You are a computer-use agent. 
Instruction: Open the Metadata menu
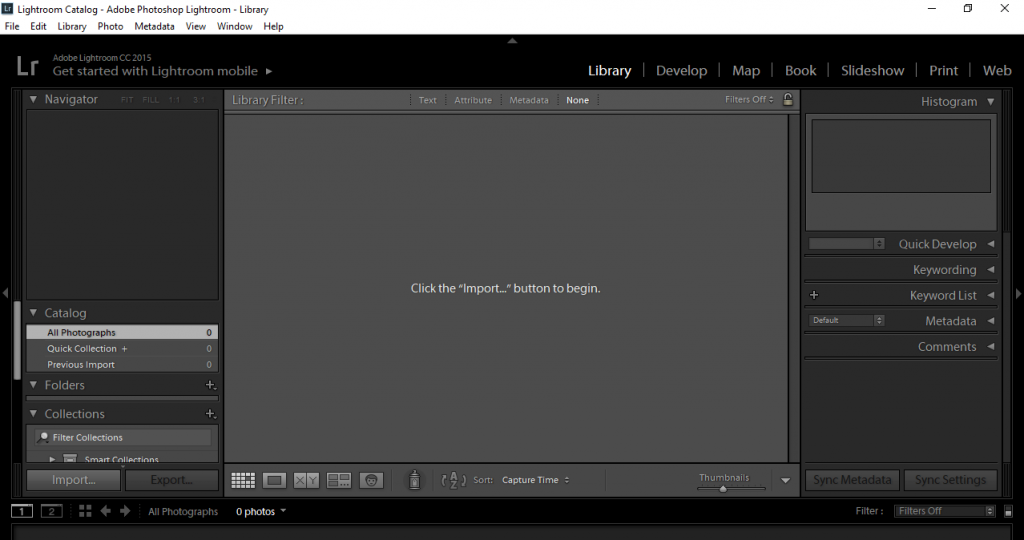click(154, 26)
